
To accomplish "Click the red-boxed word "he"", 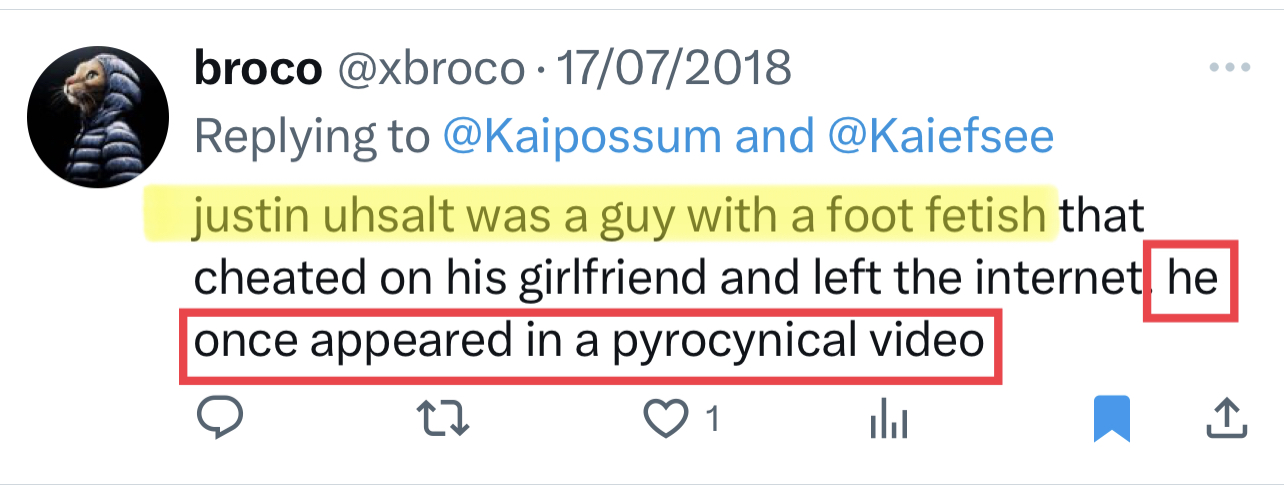I will [x=1194, y=279].
